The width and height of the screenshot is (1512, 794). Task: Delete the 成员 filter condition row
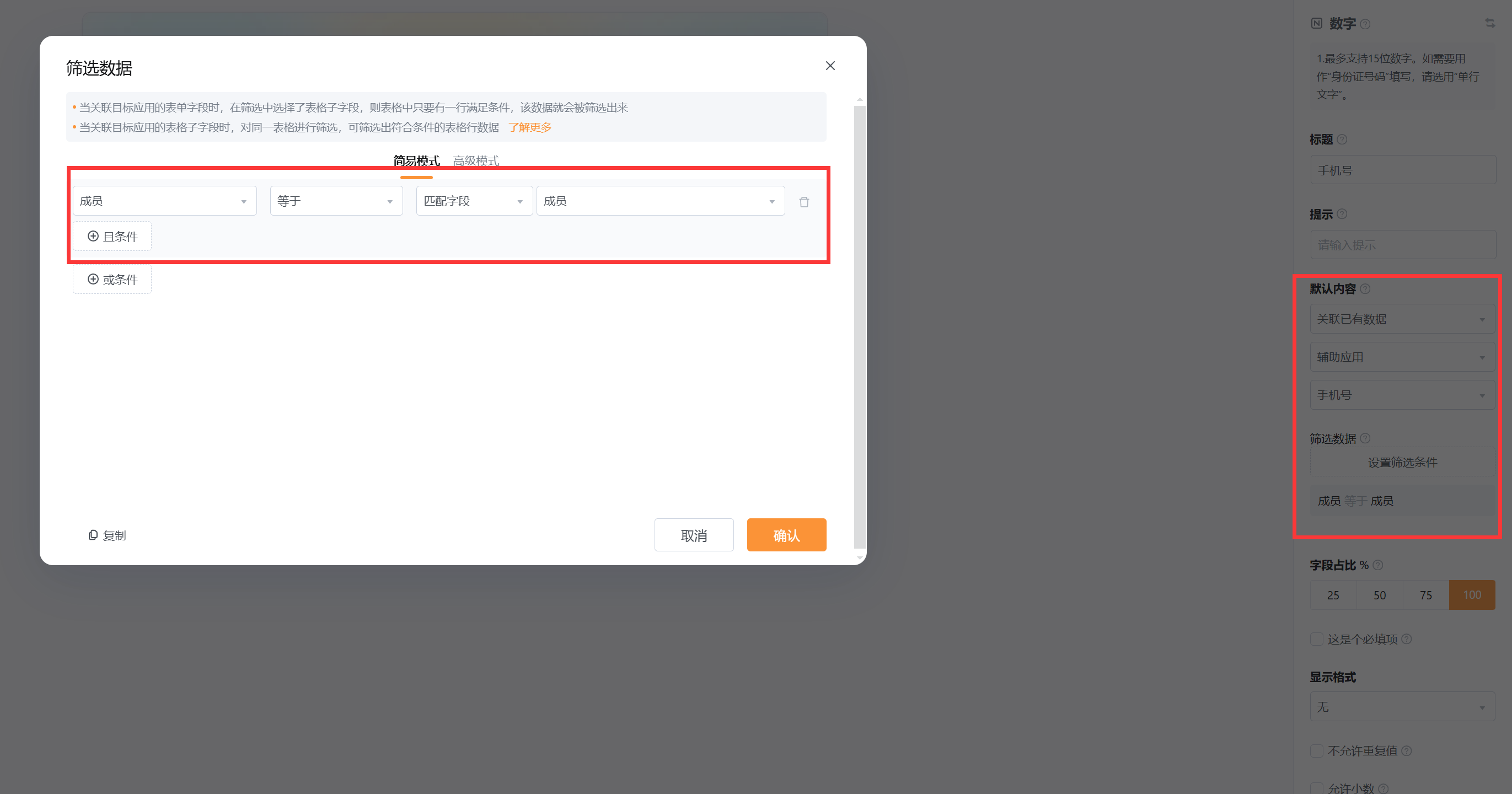pos(804,202)
